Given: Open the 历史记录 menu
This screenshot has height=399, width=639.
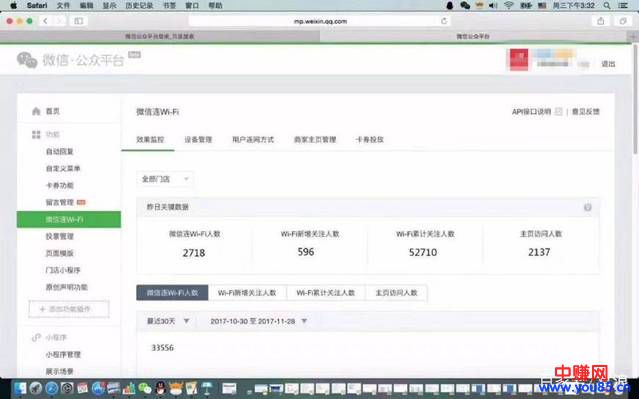Looking at the screenshot, I should pyautogui.click(x=139, y=5).
